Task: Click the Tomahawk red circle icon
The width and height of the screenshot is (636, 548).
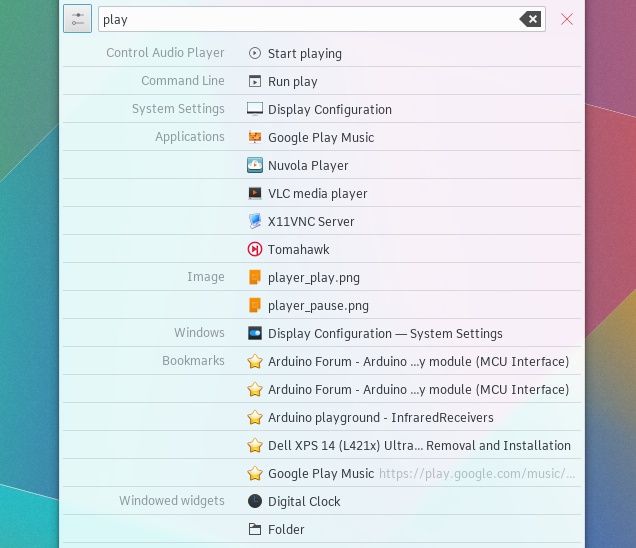Action: 255,249
